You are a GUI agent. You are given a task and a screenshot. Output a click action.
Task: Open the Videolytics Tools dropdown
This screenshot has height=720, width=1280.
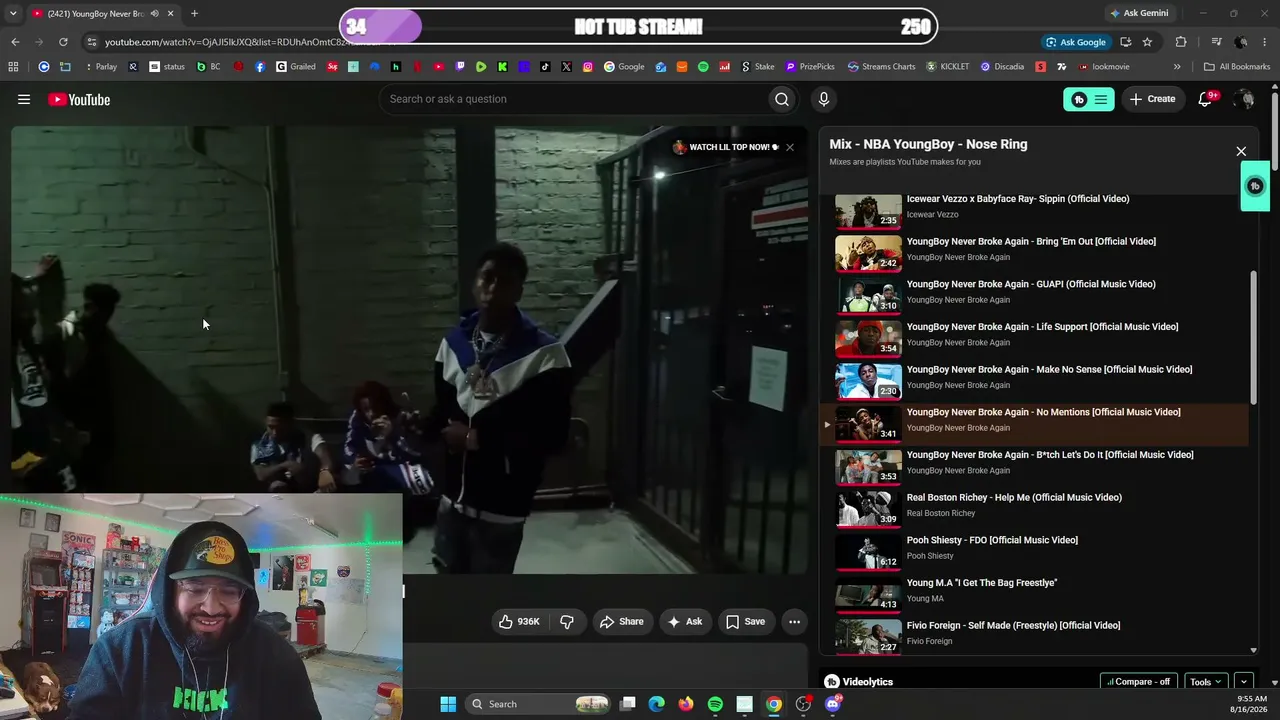(x=1205, y=682)
